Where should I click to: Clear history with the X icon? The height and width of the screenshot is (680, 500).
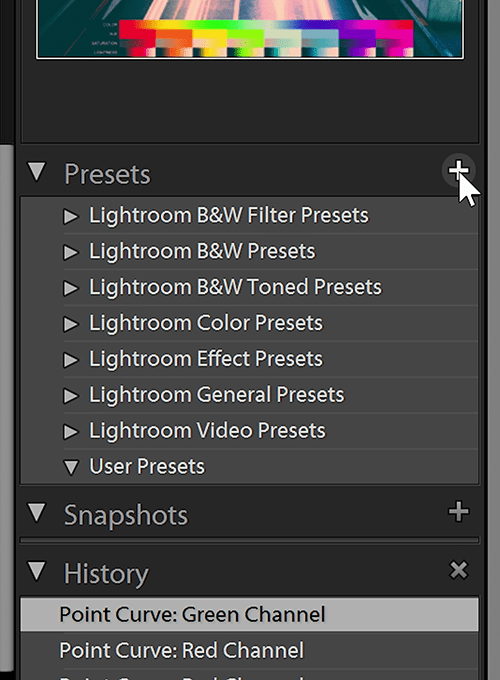pyautogui.click(x=458, y=570)
